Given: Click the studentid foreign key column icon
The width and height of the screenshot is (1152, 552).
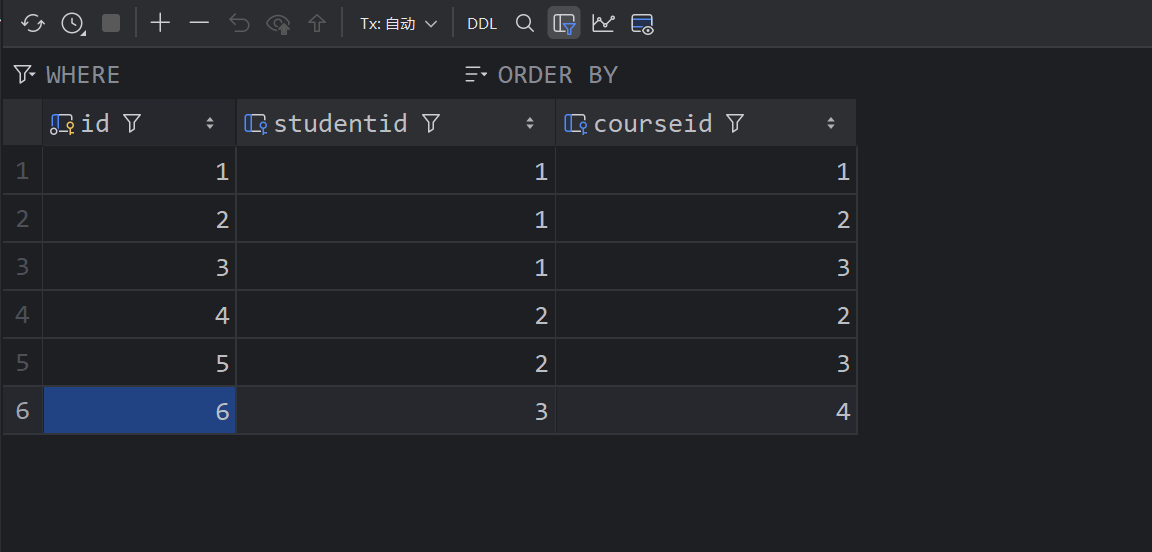Looking at the screenshot, I should (256, 123).
